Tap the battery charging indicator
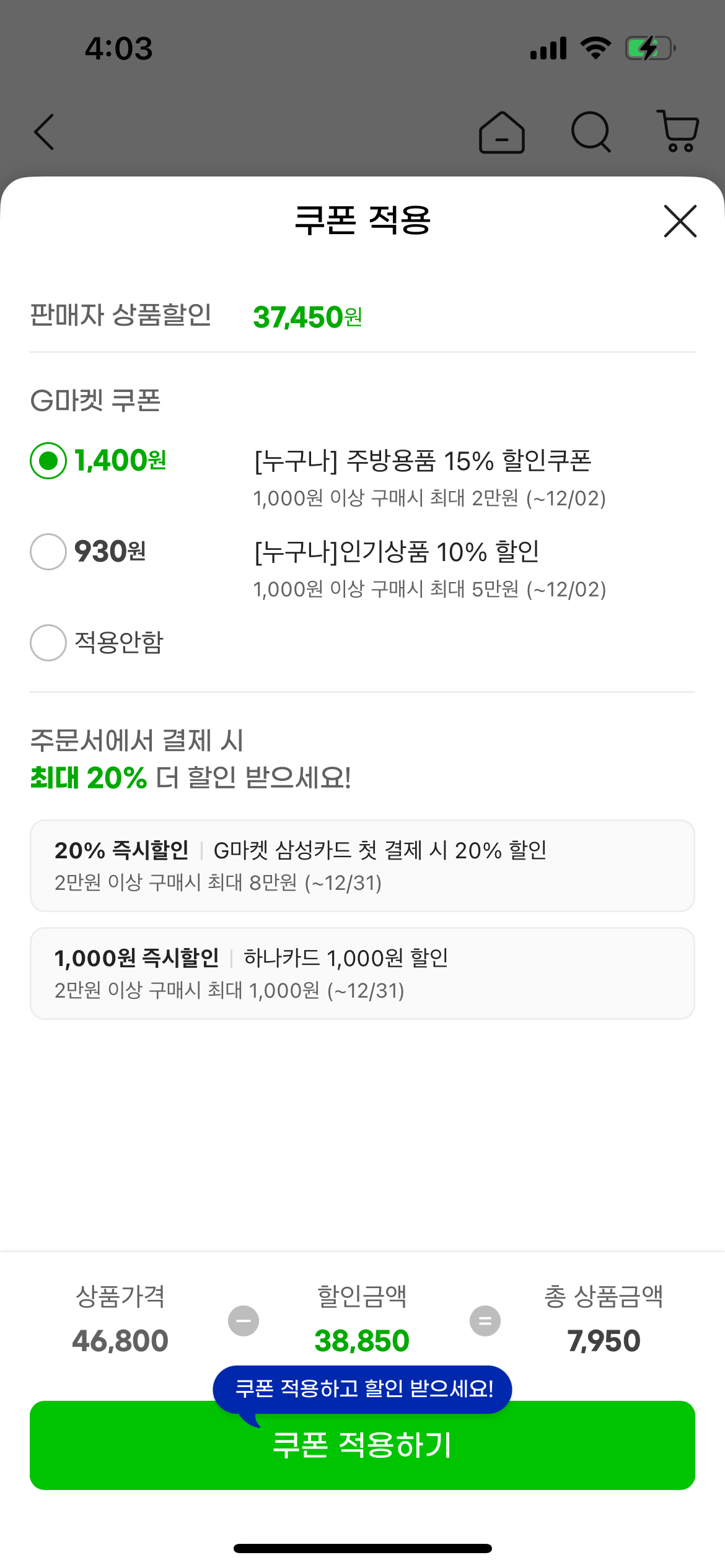 pyautogui.click(x=650, y=48)
